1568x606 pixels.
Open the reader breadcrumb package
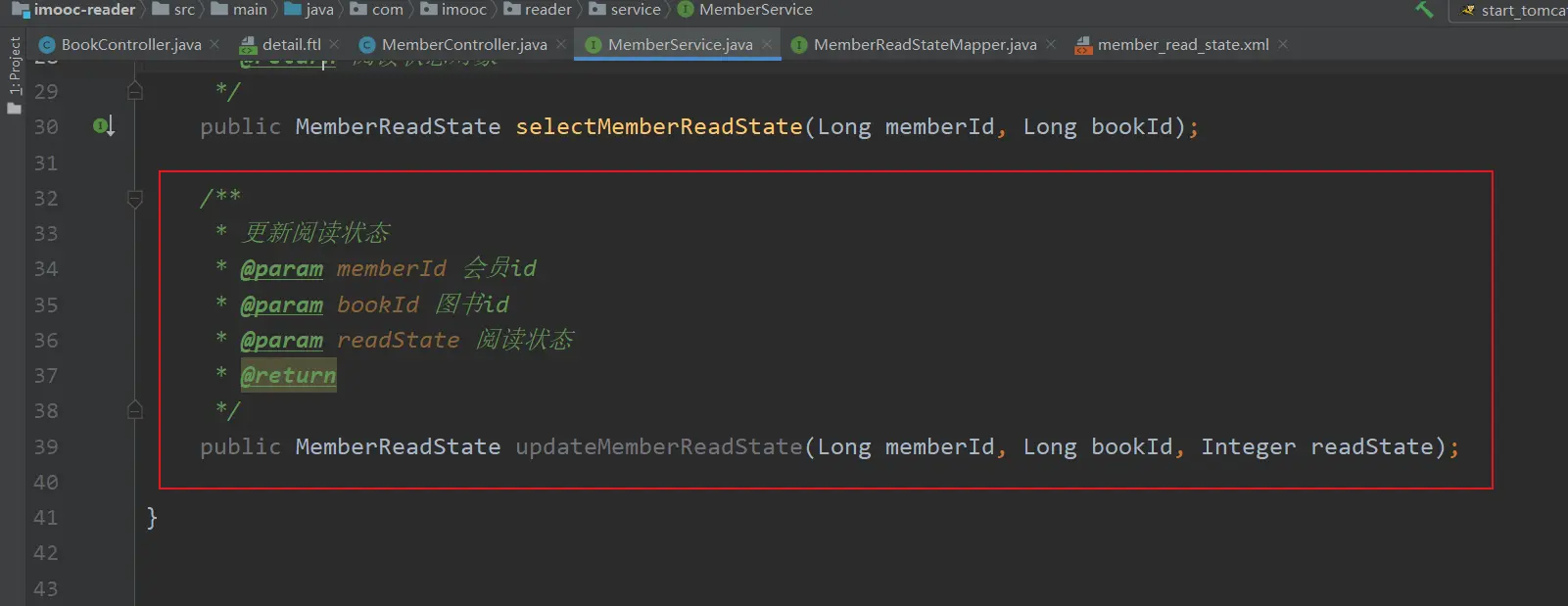tap(538, 10)
